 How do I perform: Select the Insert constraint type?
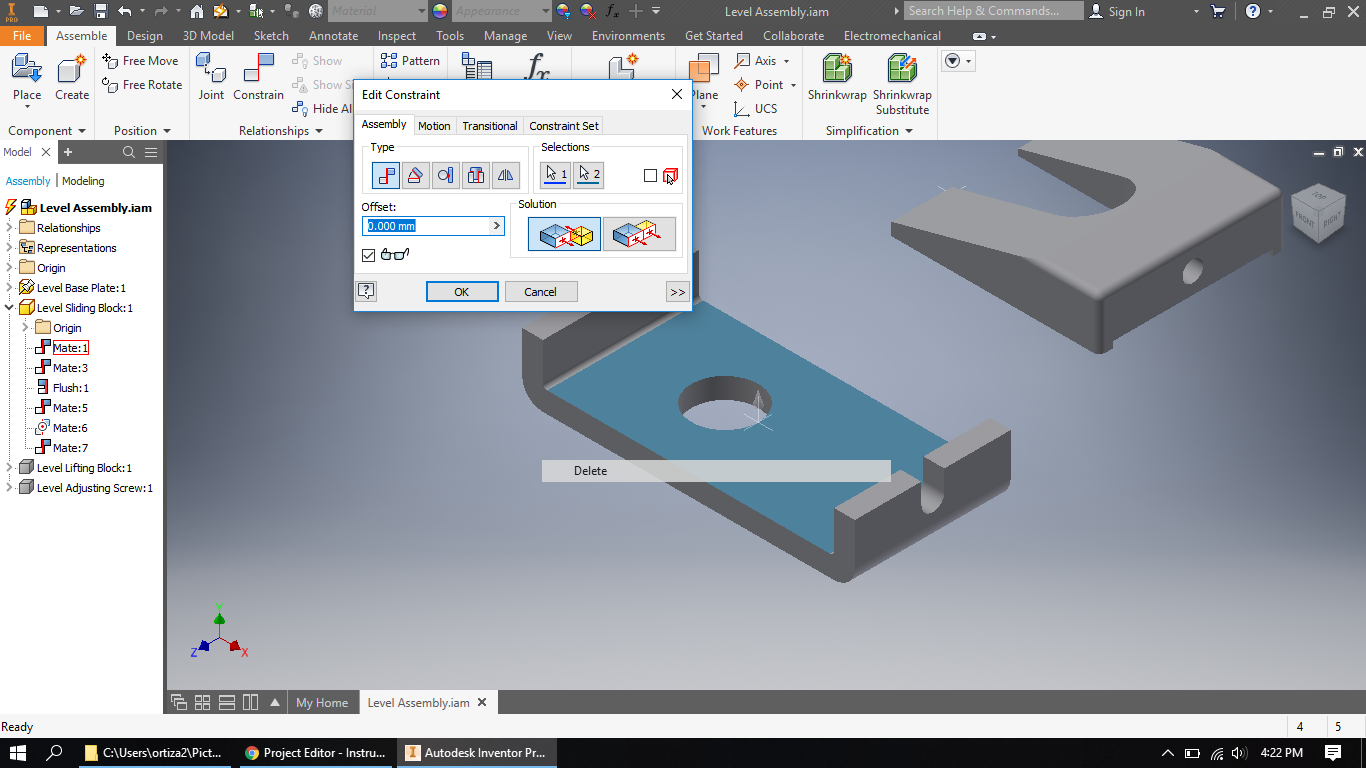(x=476, y=175)
